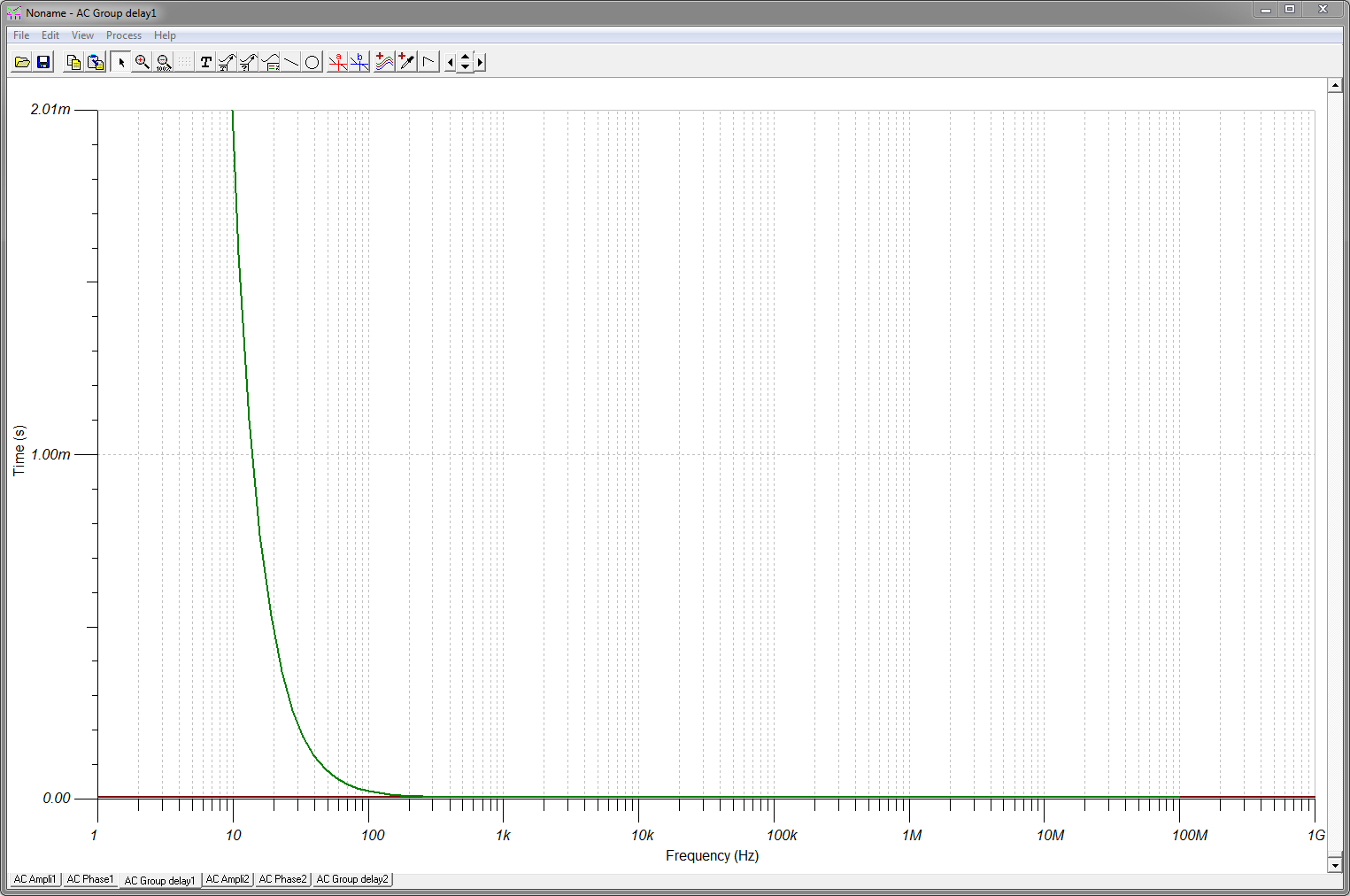Click the 1.00m y-axis value
Image resolution: width=1350 pixels, height=896 pixels.
pos(50,454)
